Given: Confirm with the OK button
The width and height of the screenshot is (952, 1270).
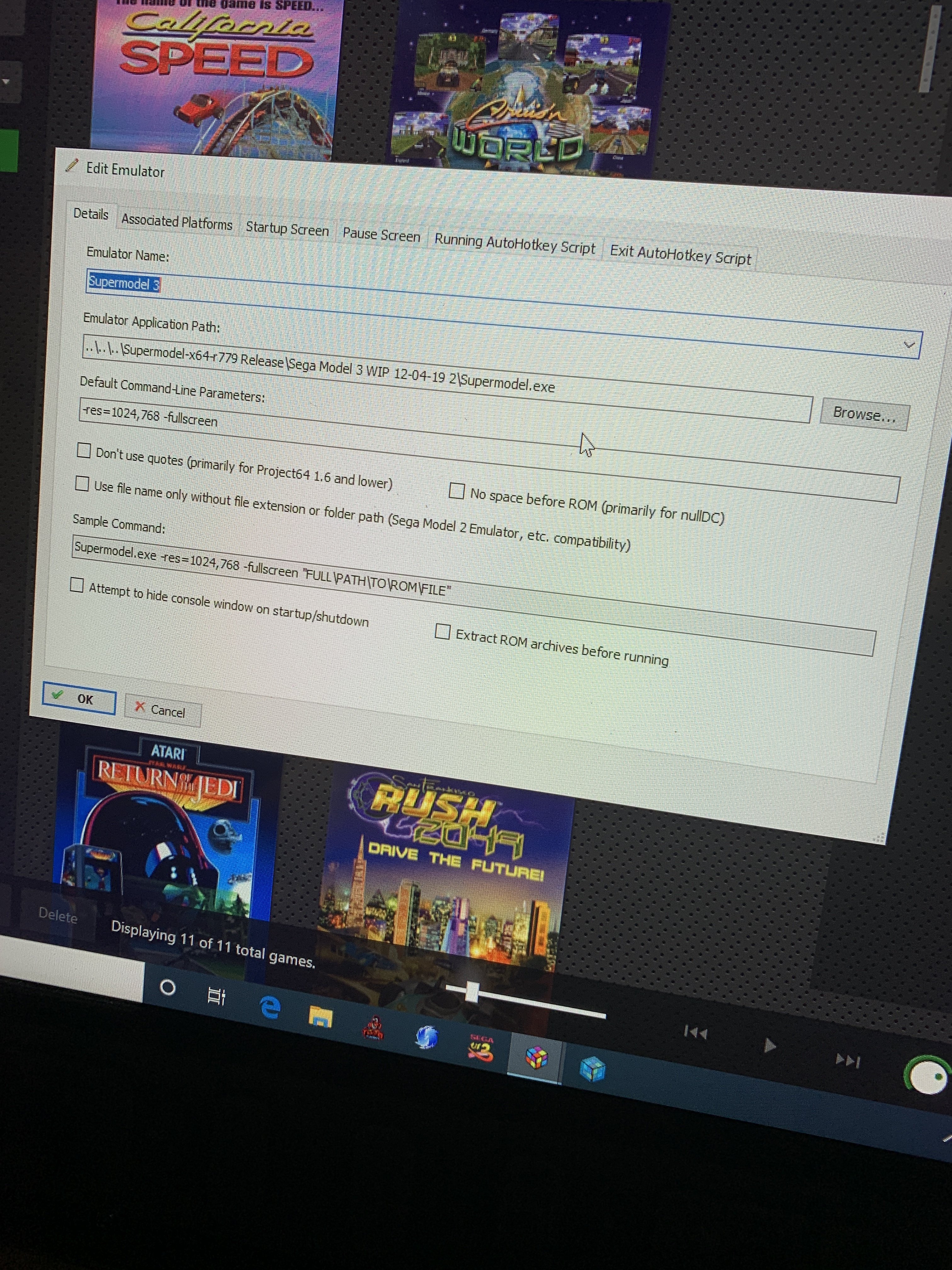Looking at the screenshot, I should 79,698.
